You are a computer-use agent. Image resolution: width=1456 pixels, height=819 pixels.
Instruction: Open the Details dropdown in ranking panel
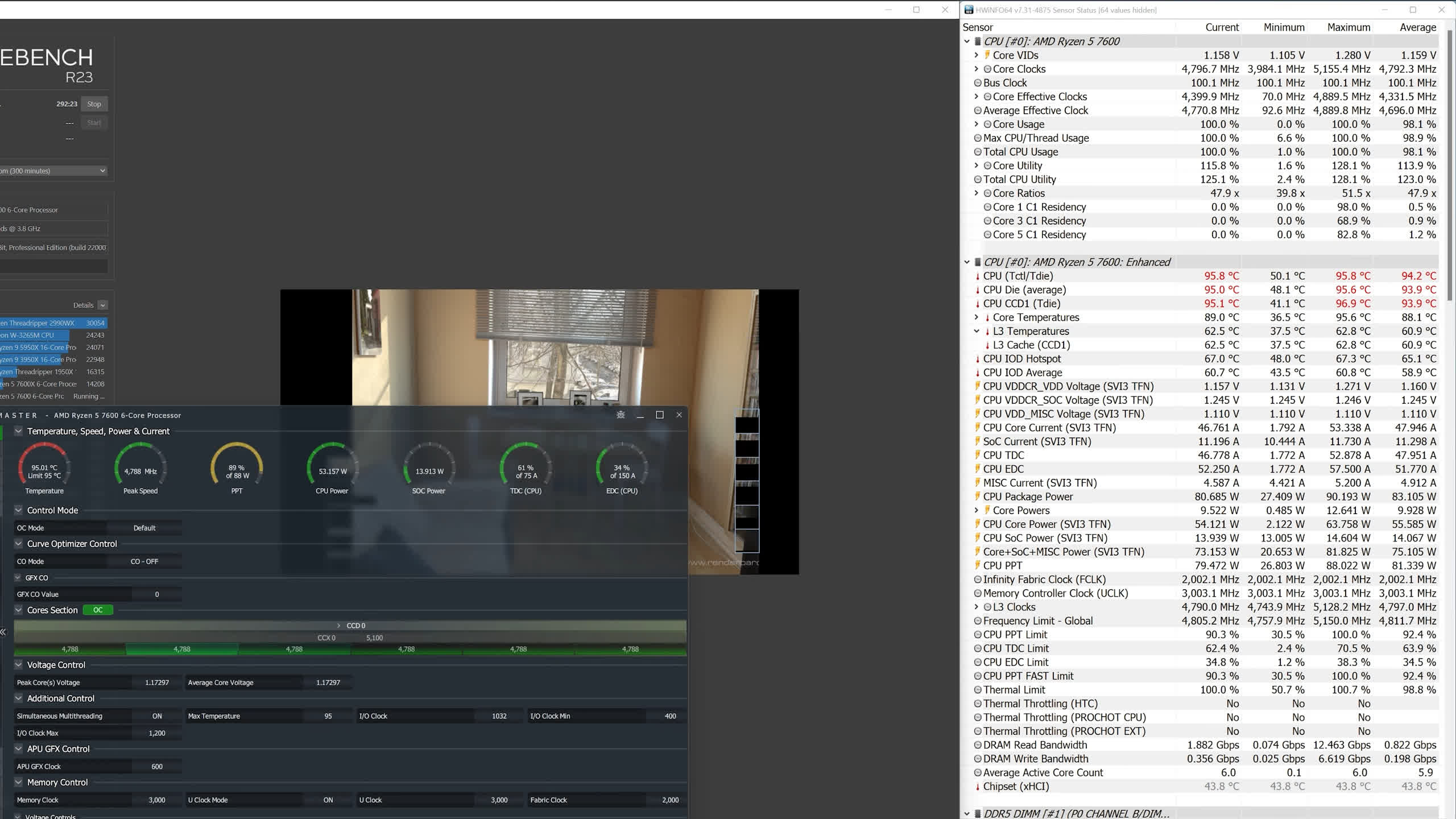click(102, 305)
